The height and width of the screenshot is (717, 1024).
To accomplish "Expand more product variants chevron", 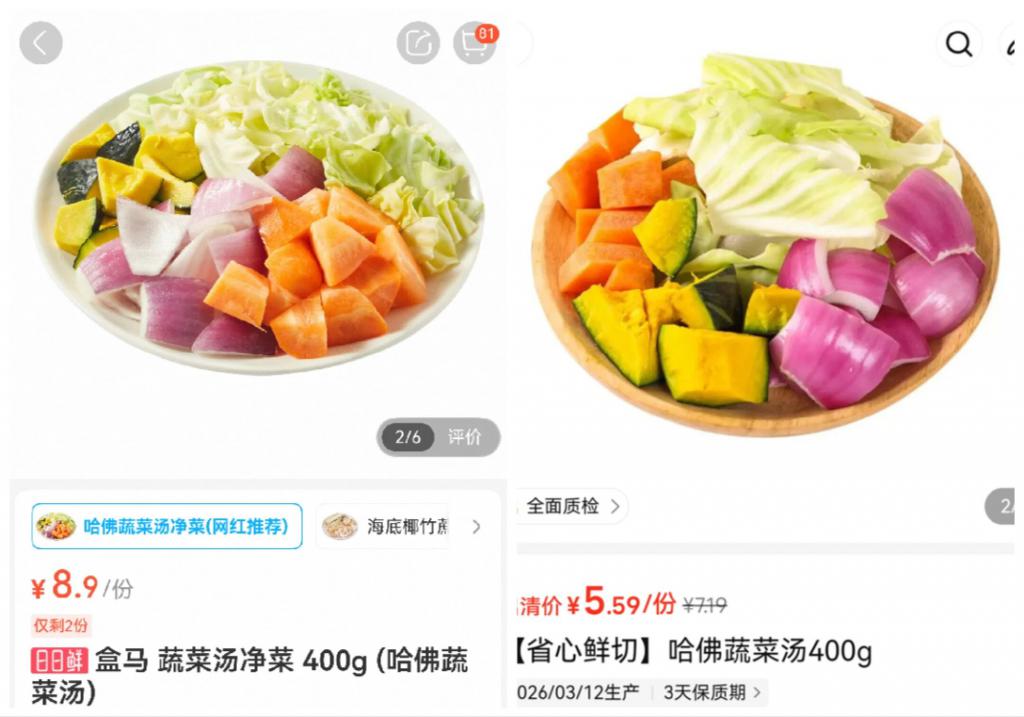I will click(x=476, y=526).
